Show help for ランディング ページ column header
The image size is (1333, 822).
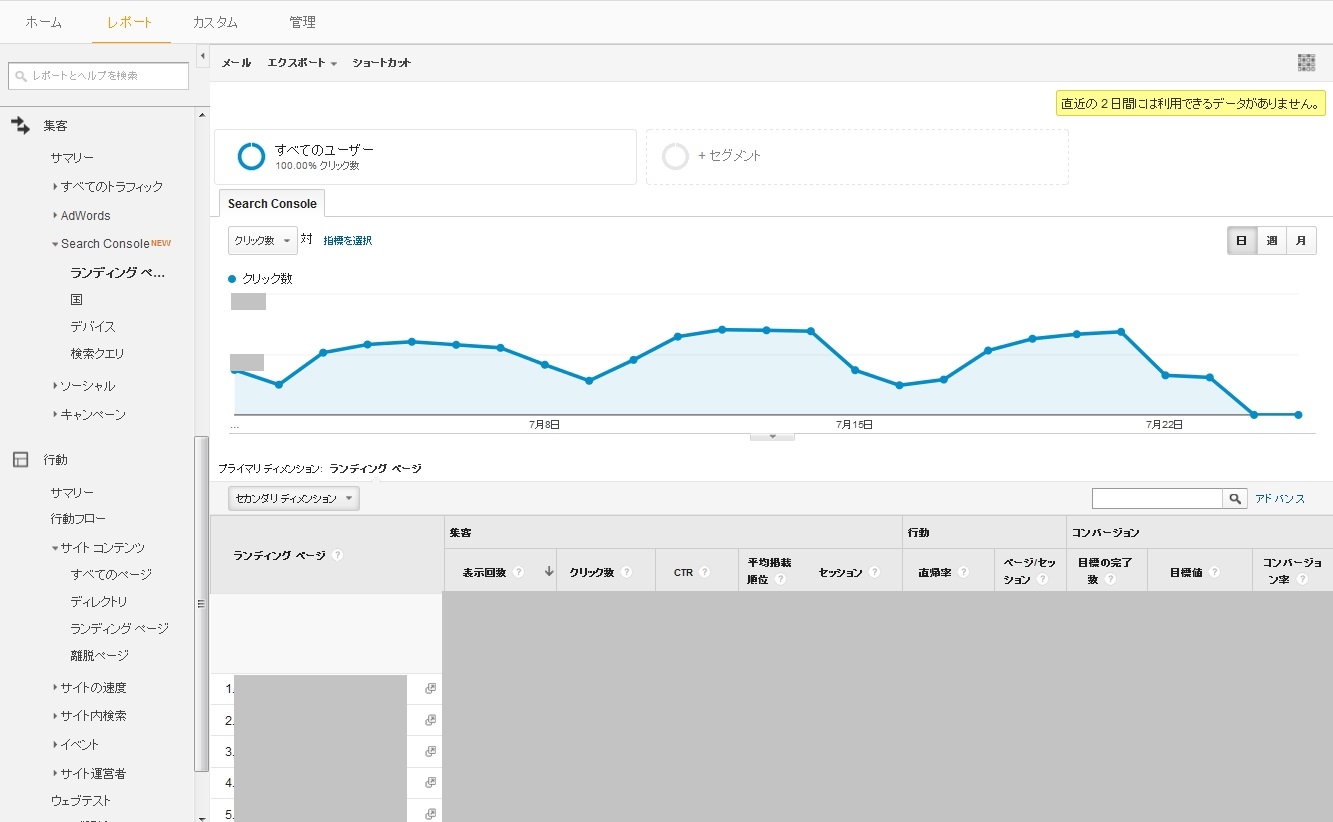337,555
